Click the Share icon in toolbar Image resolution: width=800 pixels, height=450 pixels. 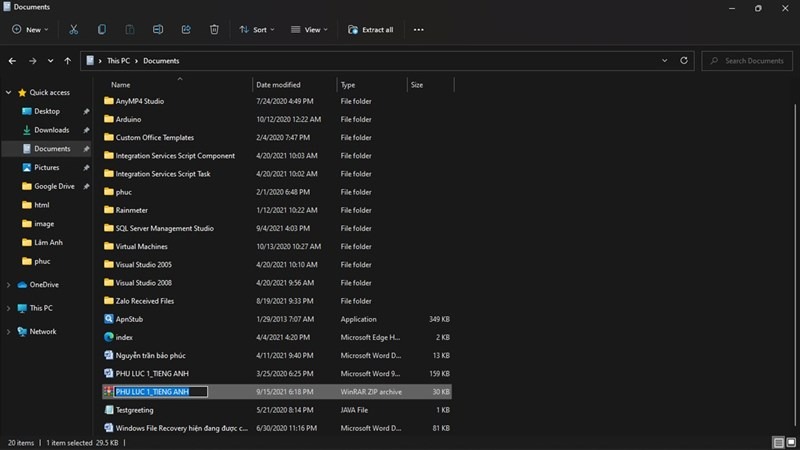(186, 30)
